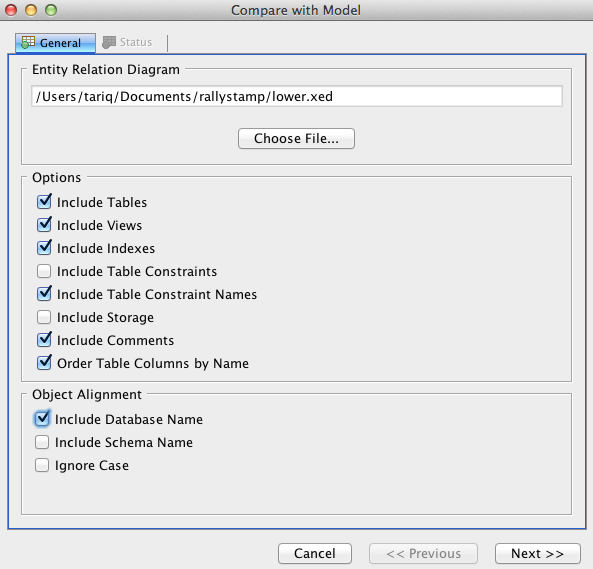This screenshot has height=569, width=593.
Task: Switch to the General tab
Action: 55,43
